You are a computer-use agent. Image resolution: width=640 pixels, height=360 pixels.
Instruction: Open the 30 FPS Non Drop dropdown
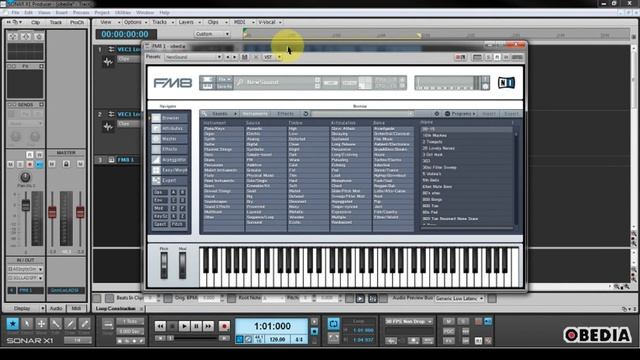pyautogui.click(x=409, y=322)
